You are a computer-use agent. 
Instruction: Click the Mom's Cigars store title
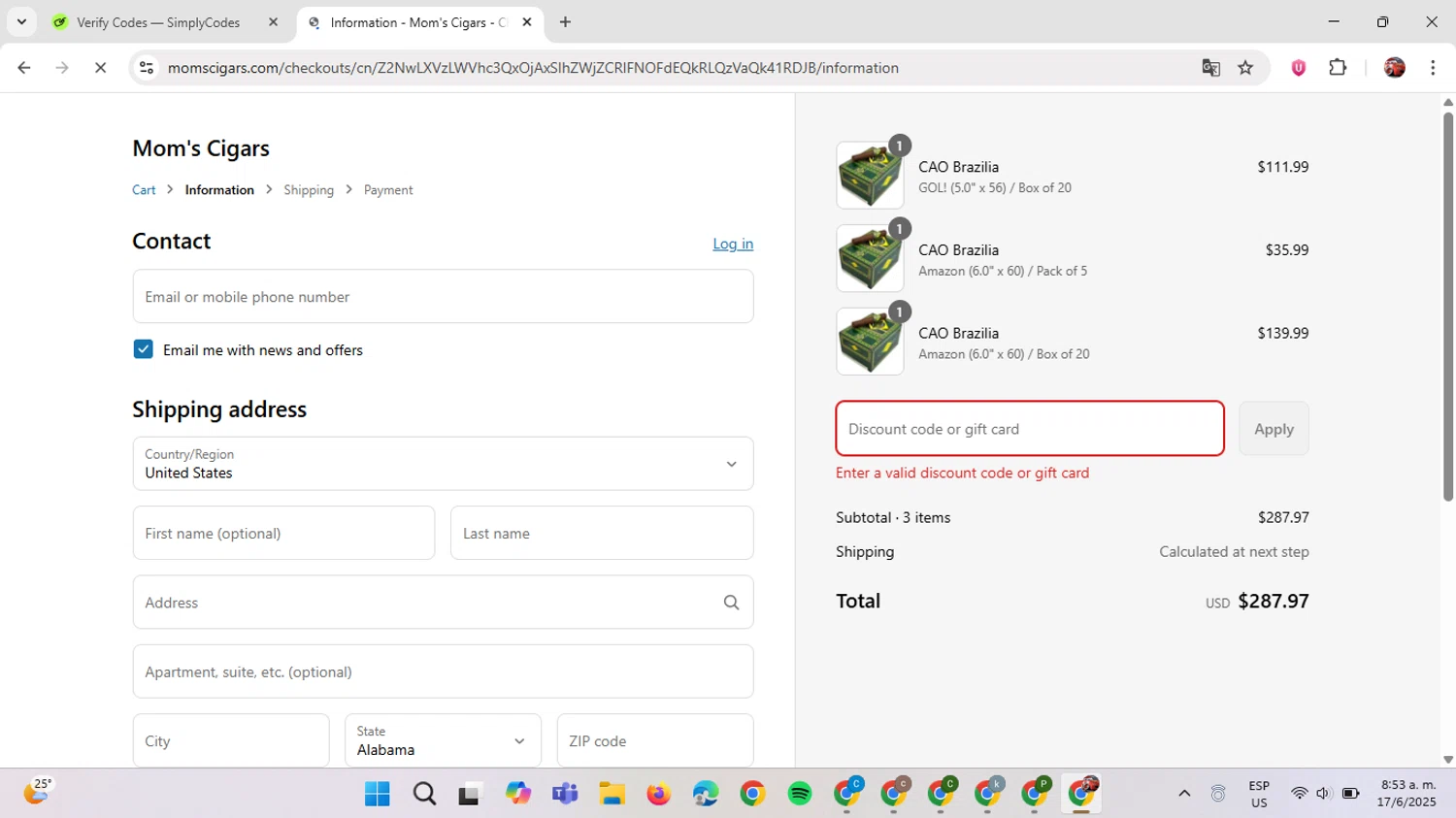(201, 148)
